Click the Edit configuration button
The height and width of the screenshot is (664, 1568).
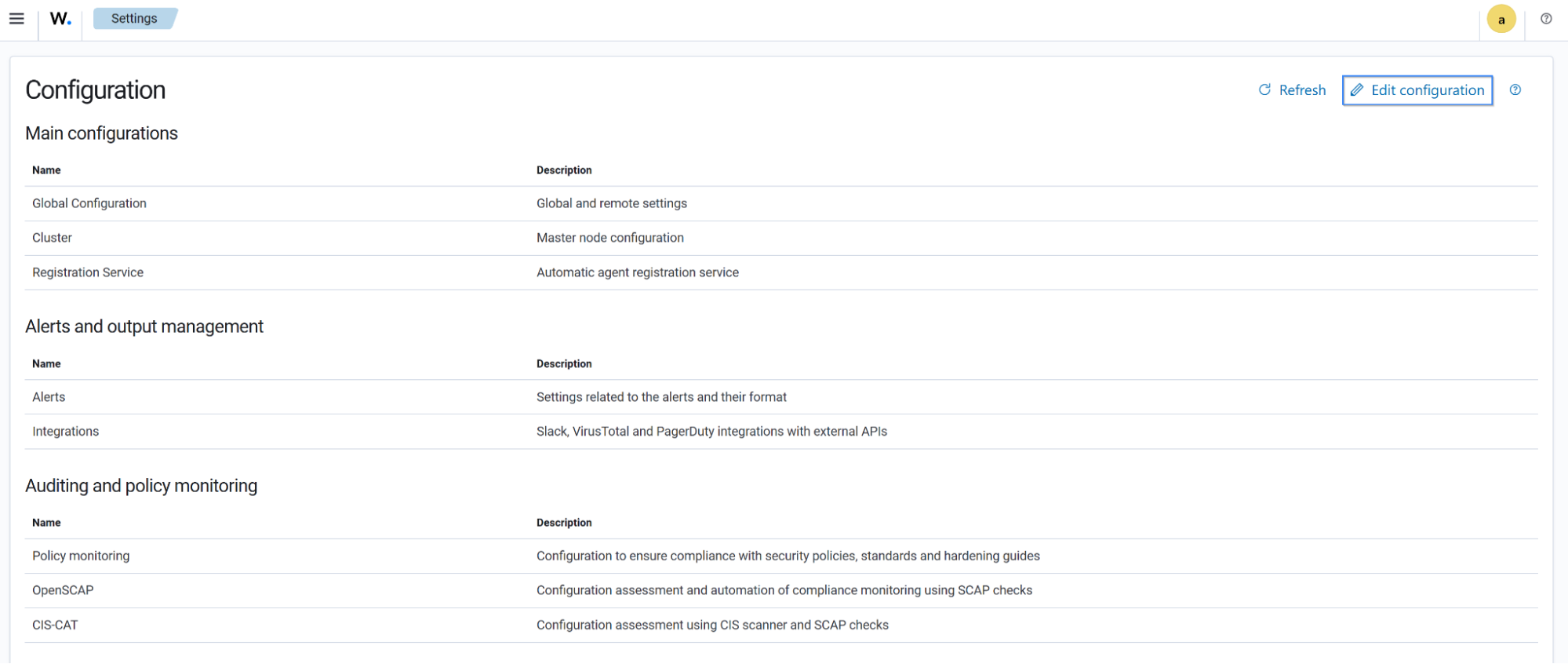(x=1417, y=89)
